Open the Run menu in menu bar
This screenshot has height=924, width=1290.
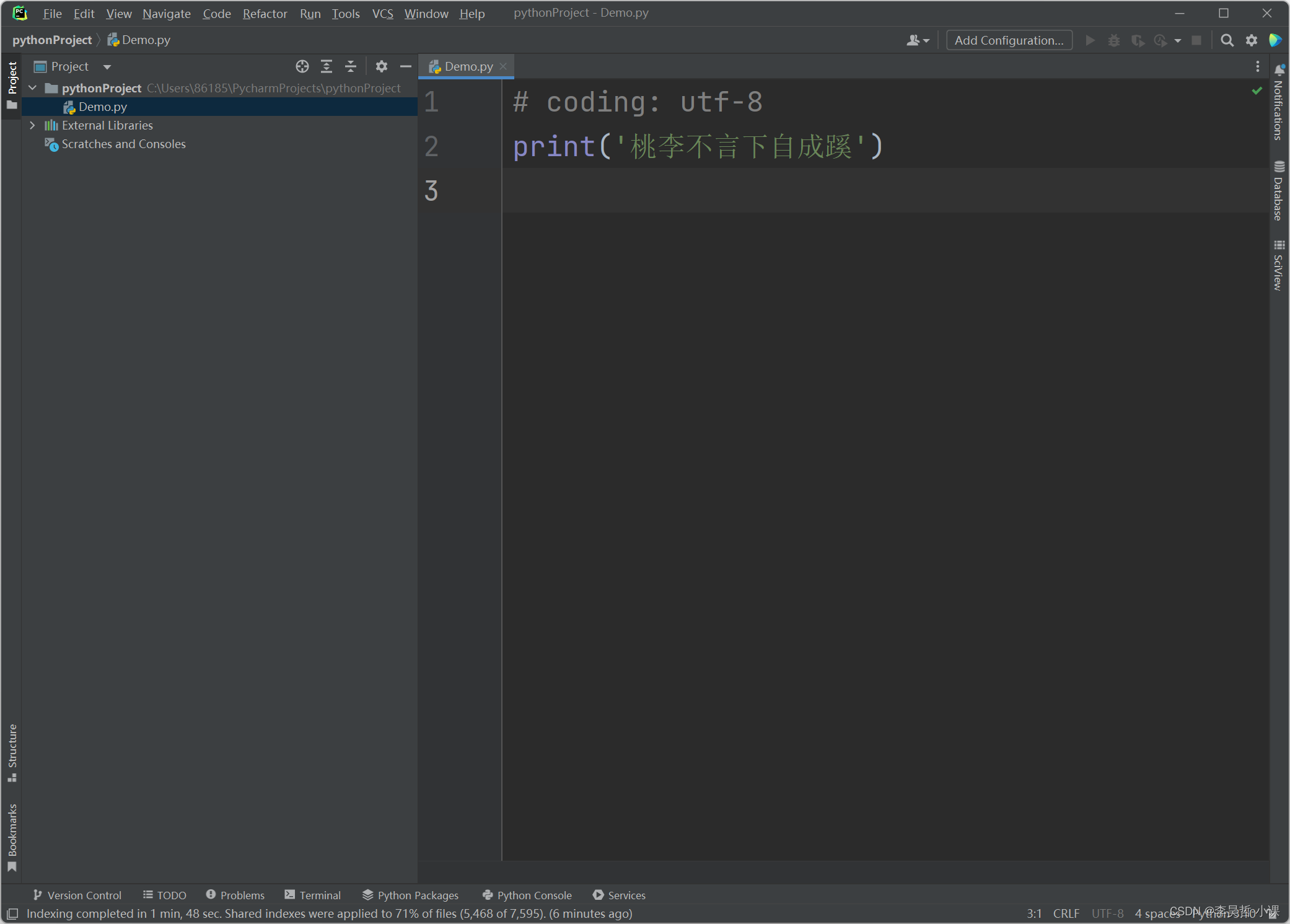(x=309, y=13)
